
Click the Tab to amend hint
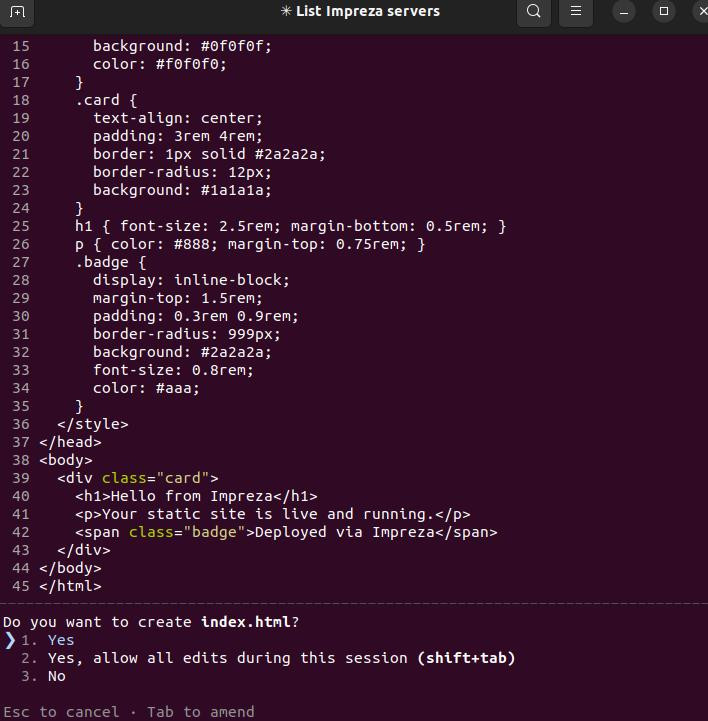[x=200, y=712]
